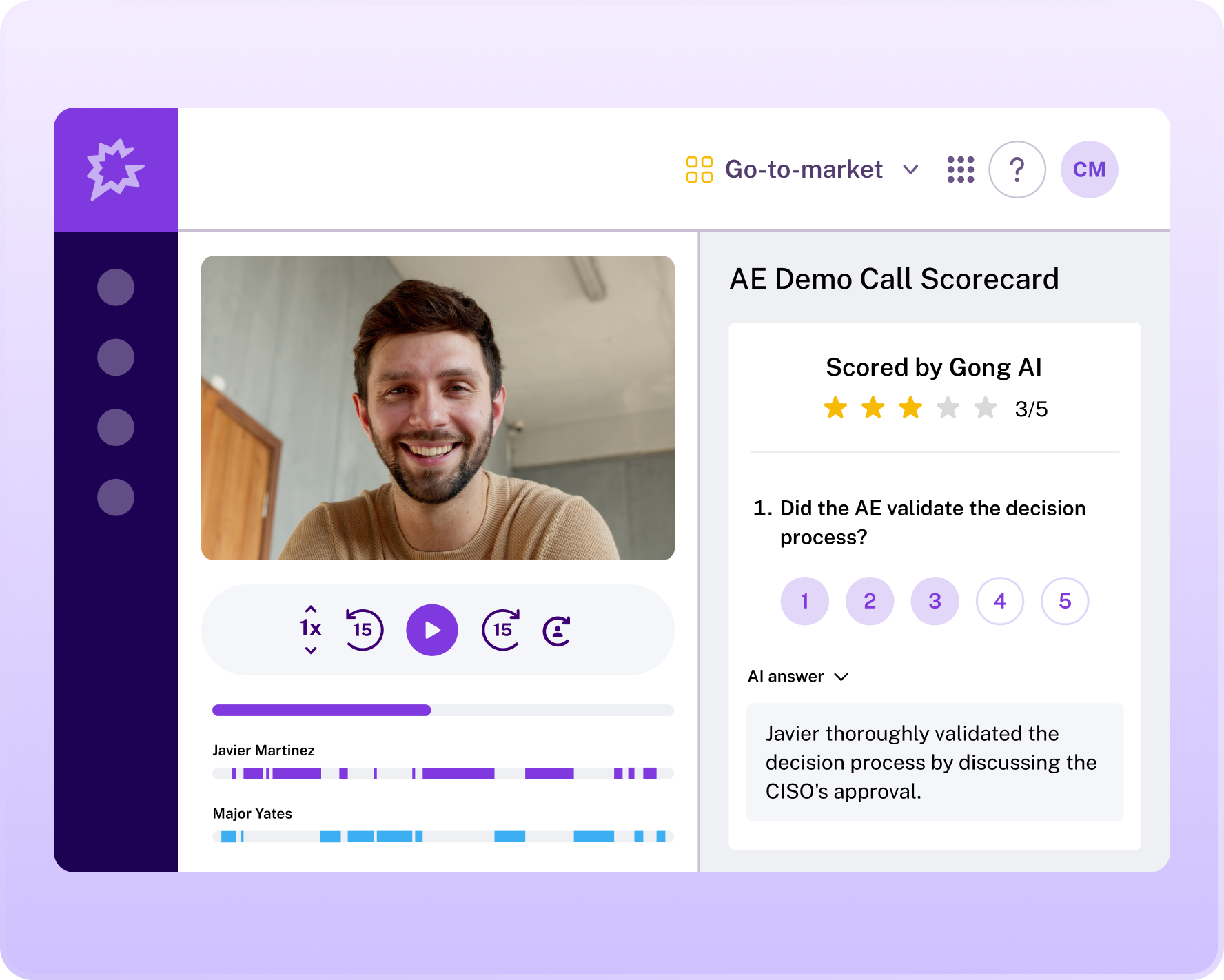Skip forward 15 seconds

501,629
